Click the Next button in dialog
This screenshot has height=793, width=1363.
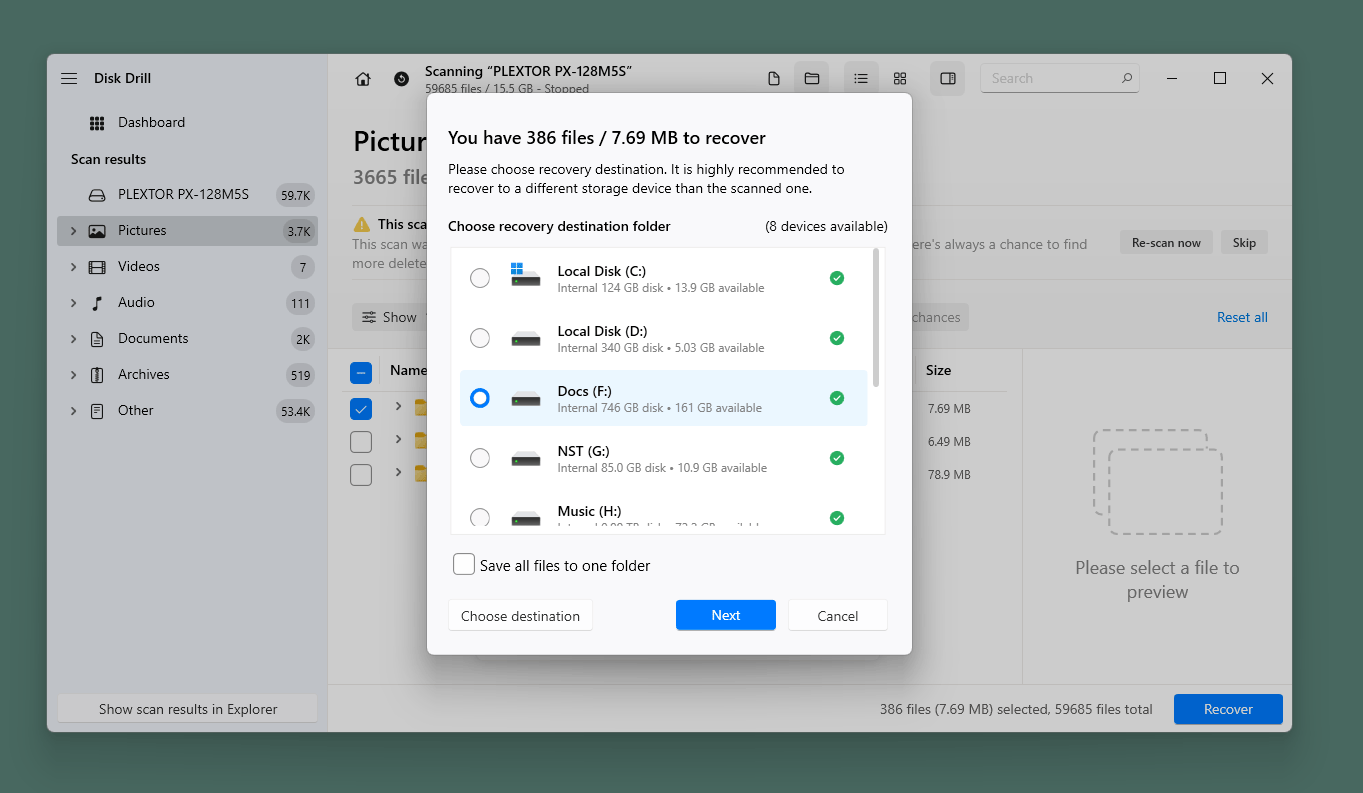click(726, 615)
